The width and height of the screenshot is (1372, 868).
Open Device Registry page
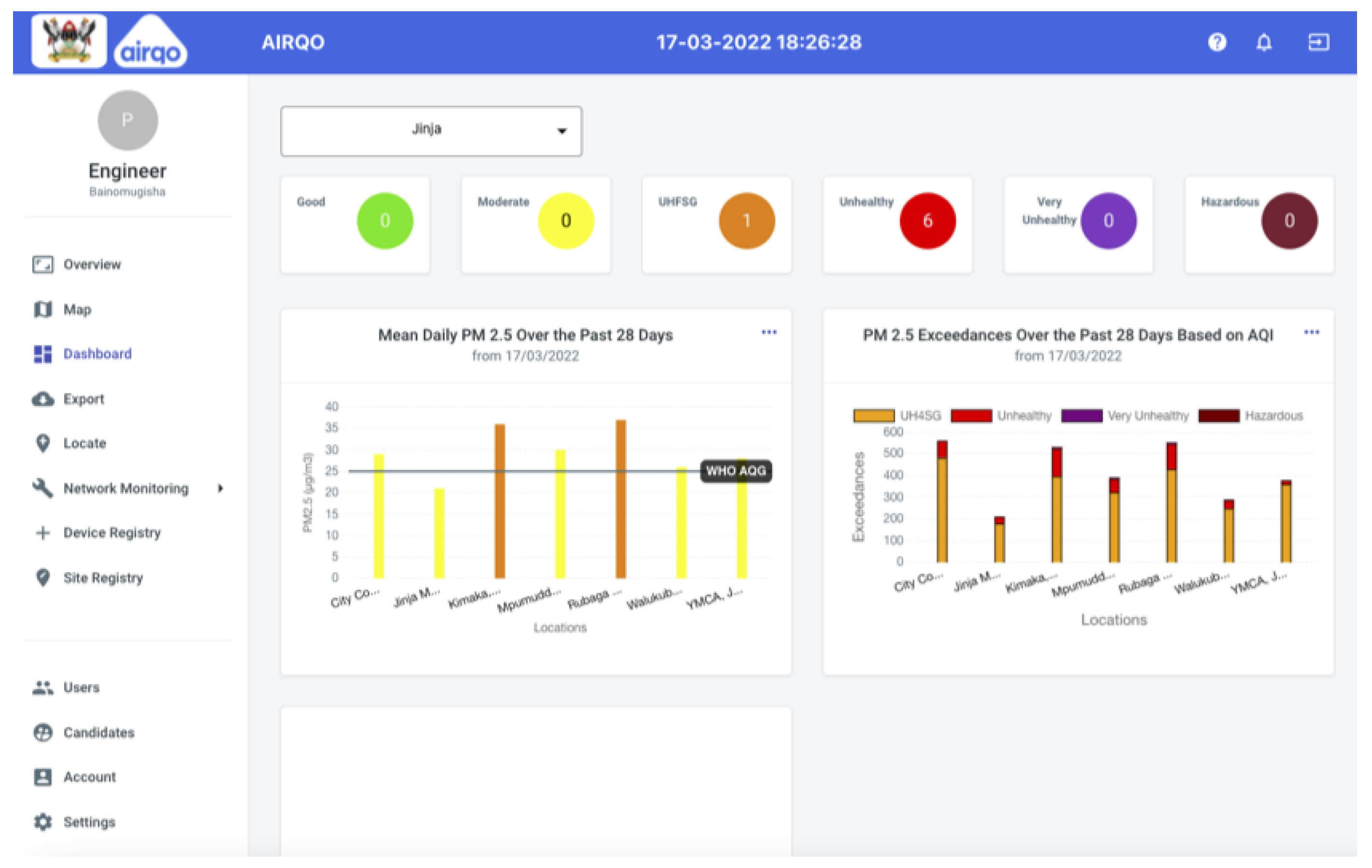[112, 532]
